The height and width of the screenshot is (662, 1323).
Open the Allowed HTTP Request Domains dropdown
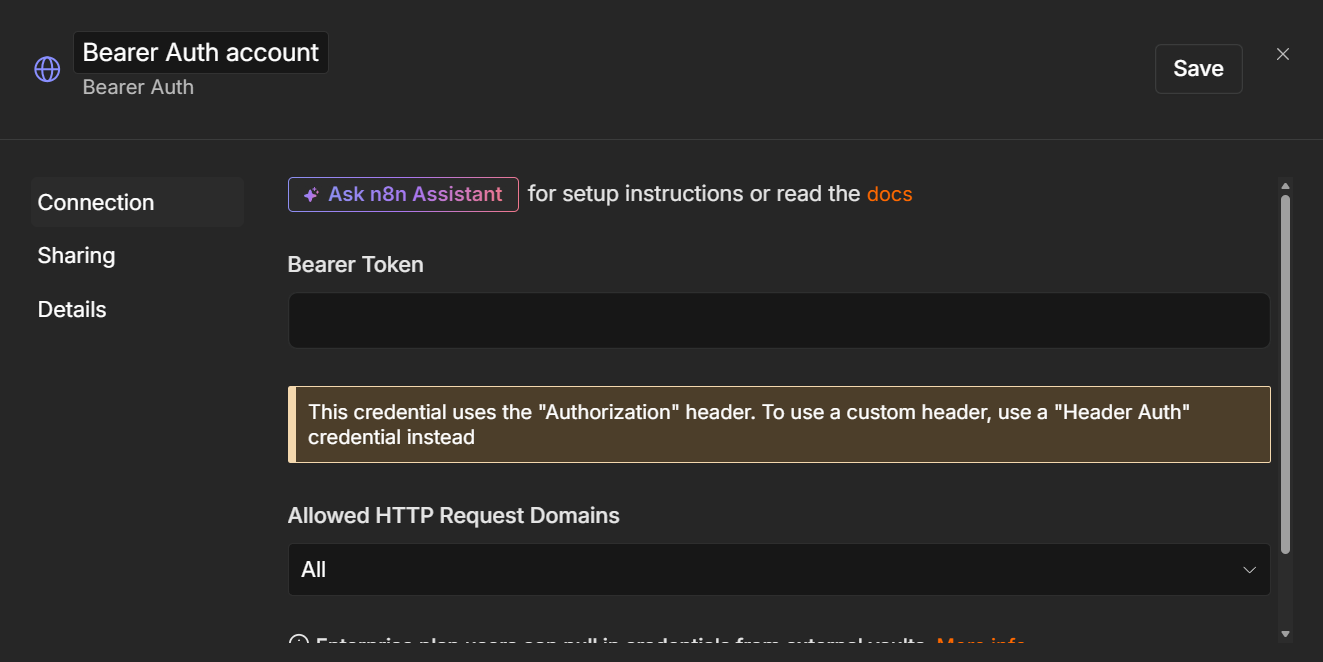779,570
